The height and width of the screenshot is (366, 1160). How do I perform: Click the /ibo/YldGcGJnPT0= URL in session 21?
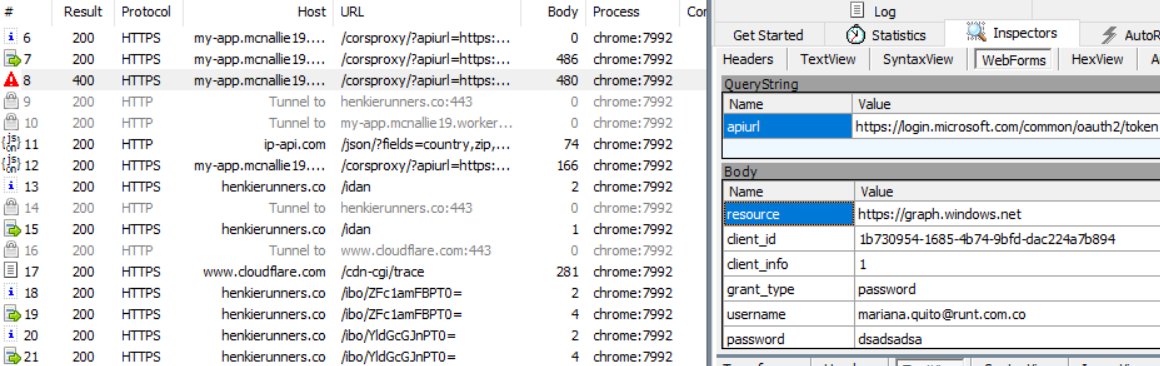pyautogui.click(x=398, y=357)
